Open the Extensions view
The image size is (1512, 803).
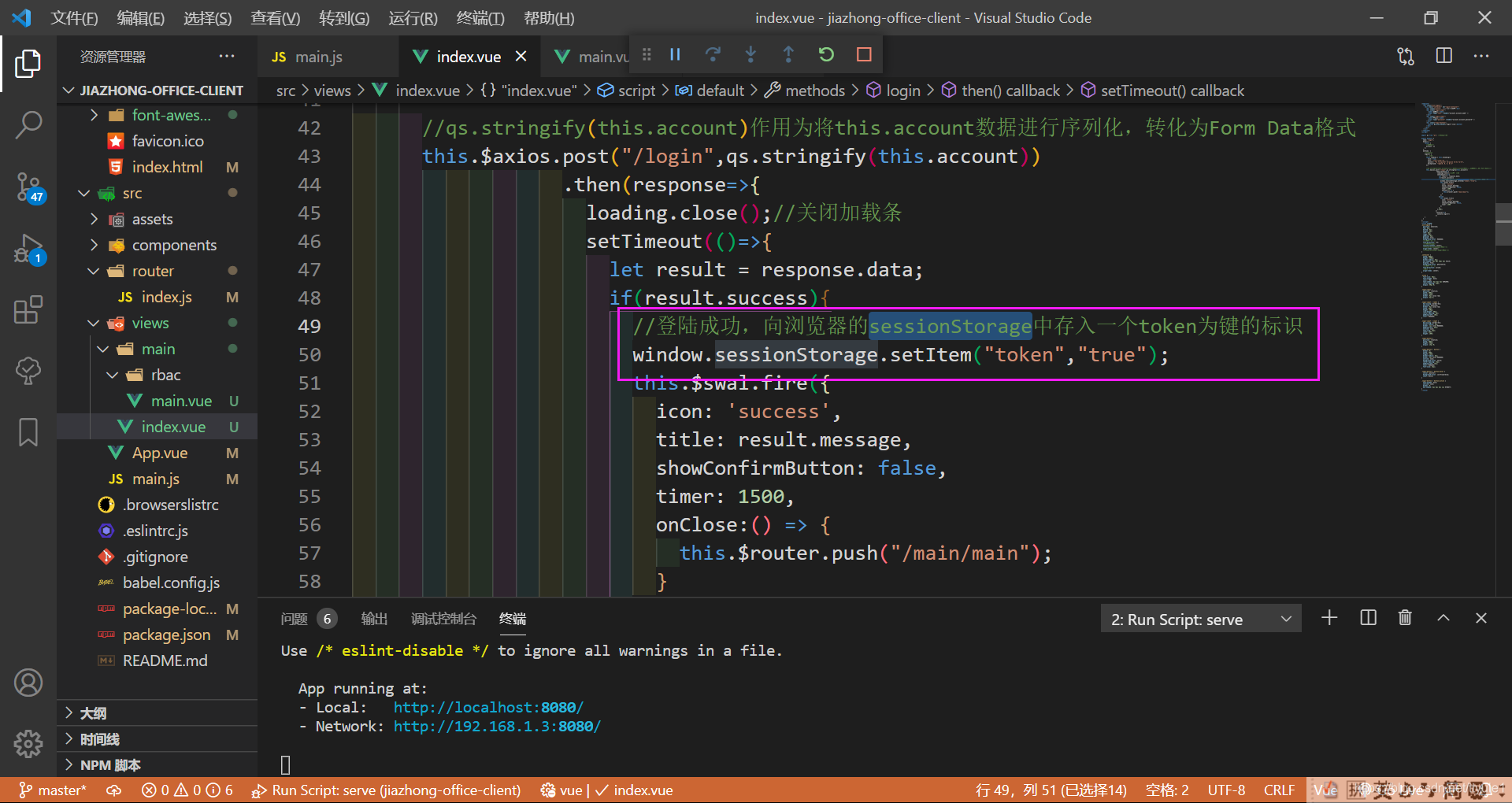pyautogui.click(x=28, y=309)
